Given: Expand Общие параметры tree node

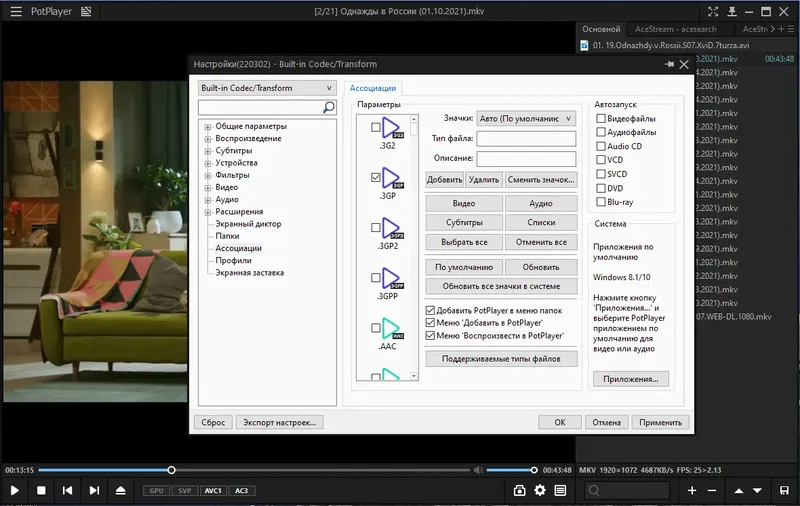Looking at the screenshot, I should pyautogui.click(x=208, y=126).
